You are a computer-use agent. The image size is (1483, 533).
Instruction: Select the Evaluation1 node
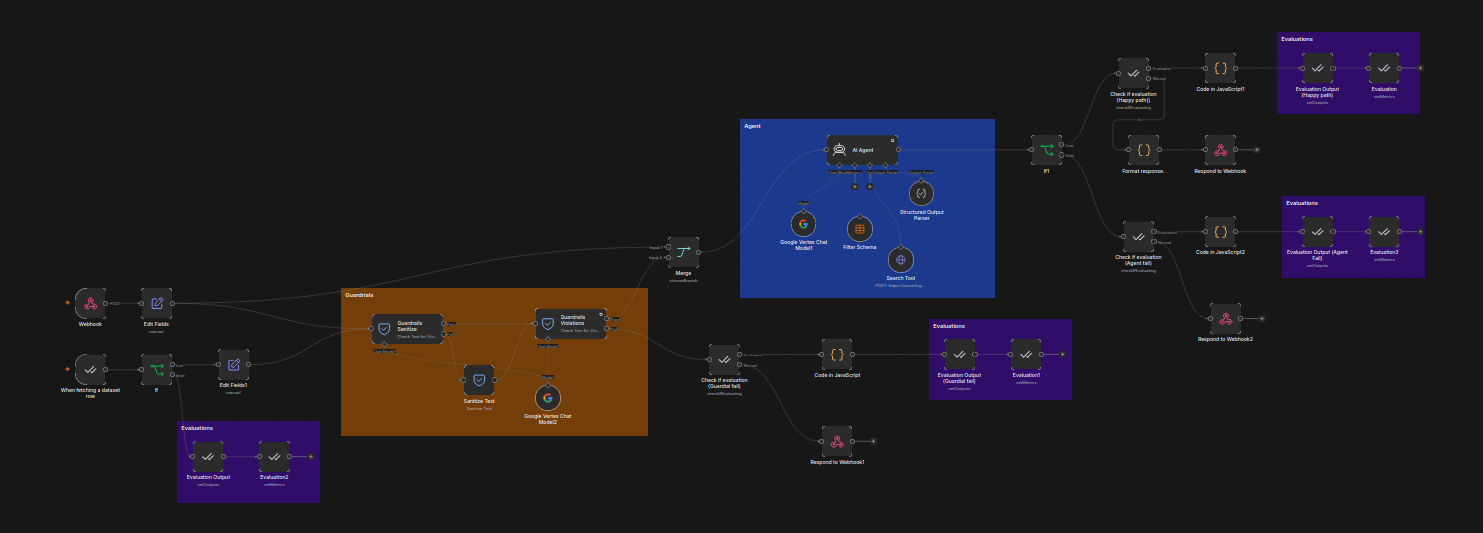coord(1026,354)
